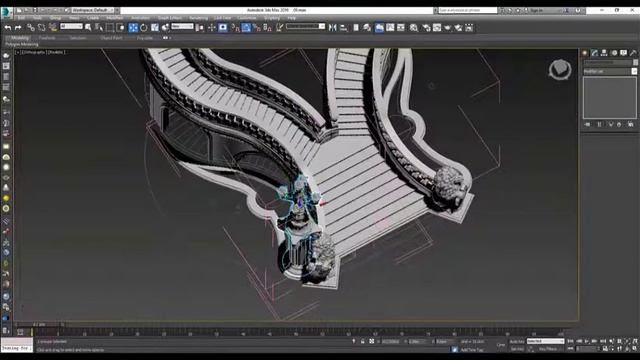Click the ViewCube in the viewport
This screenshot has height=360, width=640.
[559, 69]
